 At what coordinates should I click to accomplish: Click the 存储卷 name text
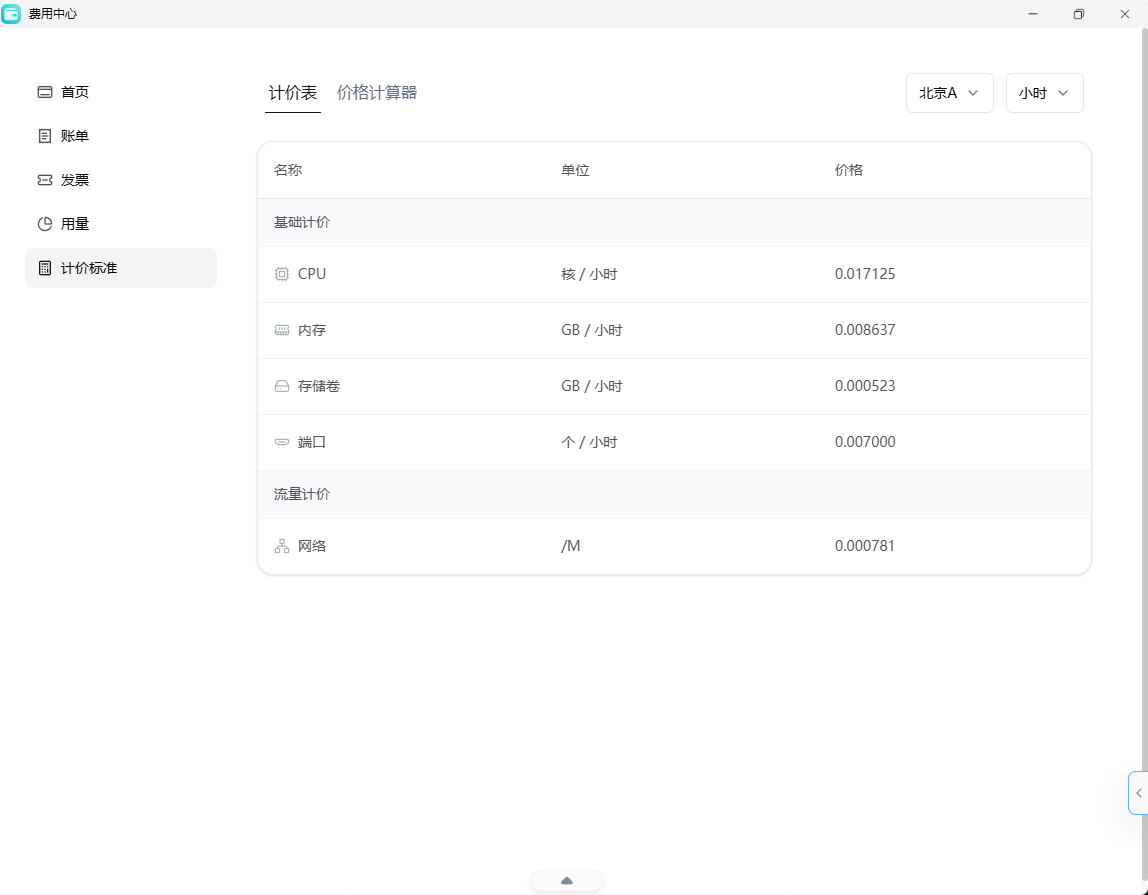coord(319,386)
